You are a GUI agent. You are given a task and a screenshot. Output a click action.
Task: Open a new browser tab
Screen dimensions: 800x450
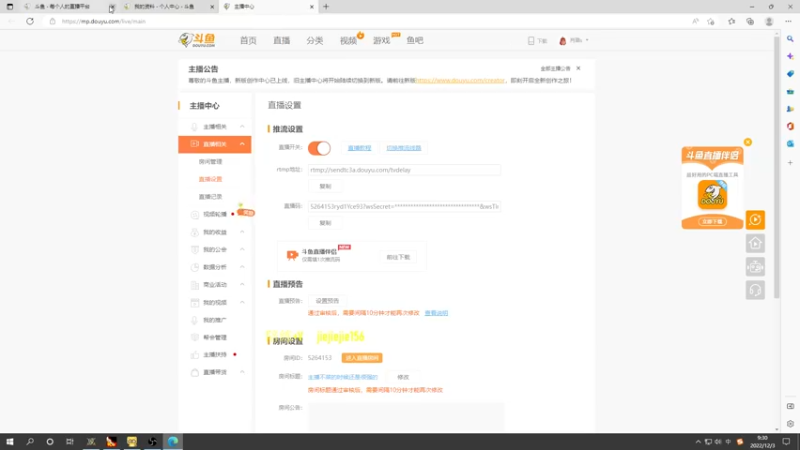tap(326, 7)
